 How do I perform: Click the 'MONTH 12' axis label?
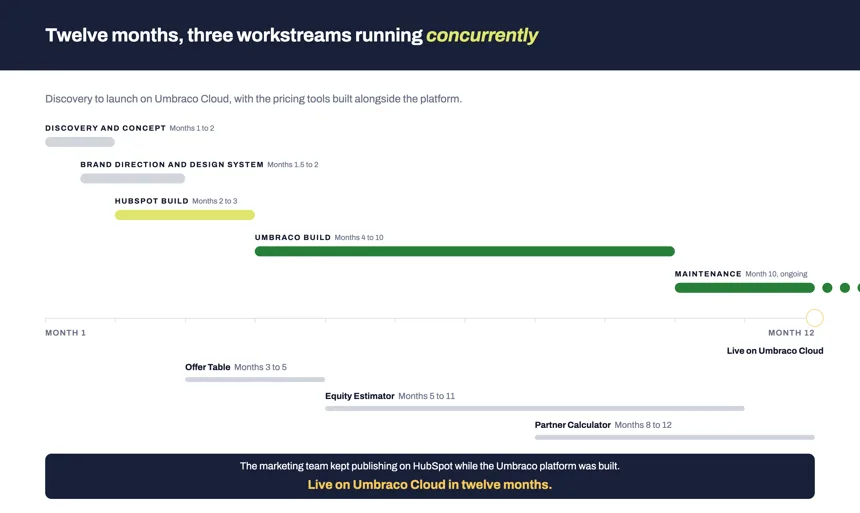coord(791,333)
